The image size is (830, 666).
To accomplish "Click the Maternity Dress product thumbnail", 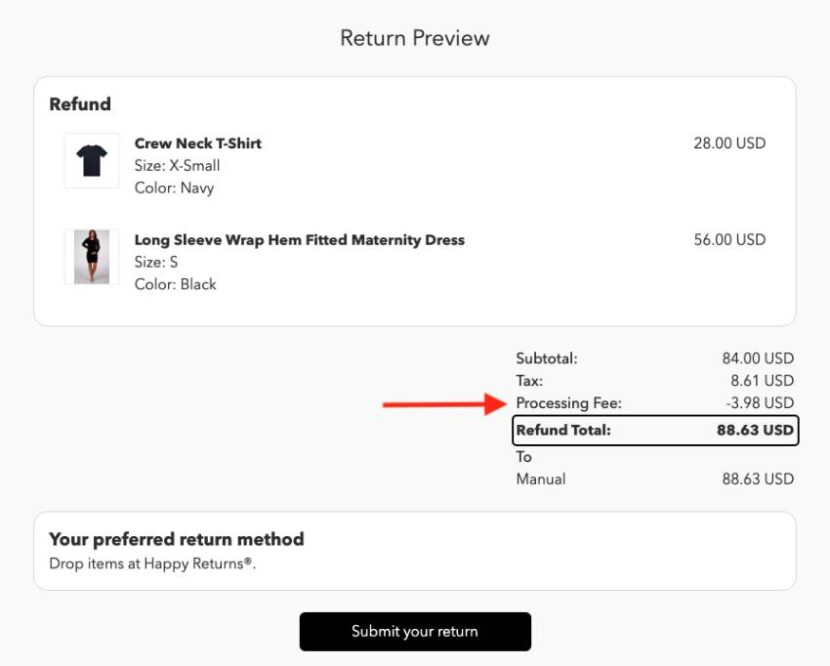I will 90,256.
